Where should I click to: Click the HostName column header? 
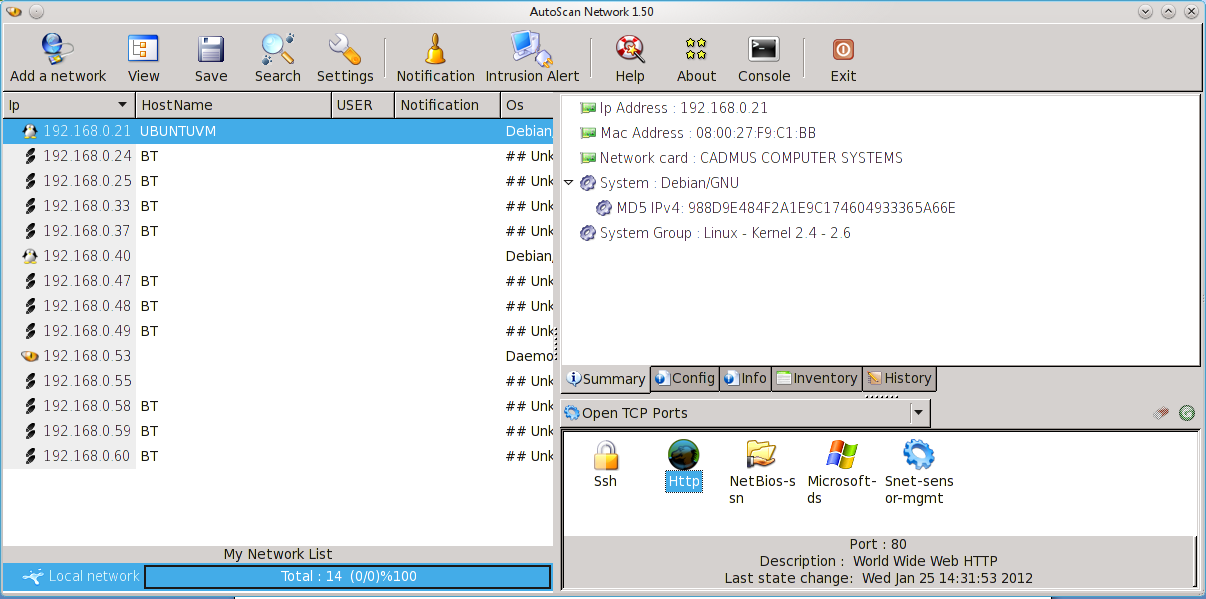(233, 105)
